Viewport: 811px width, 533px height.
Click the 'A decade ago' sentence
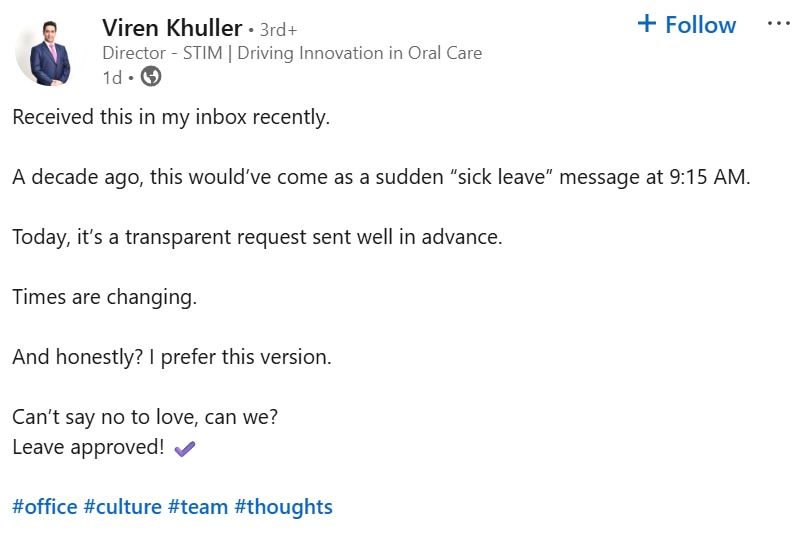point(381,178)
